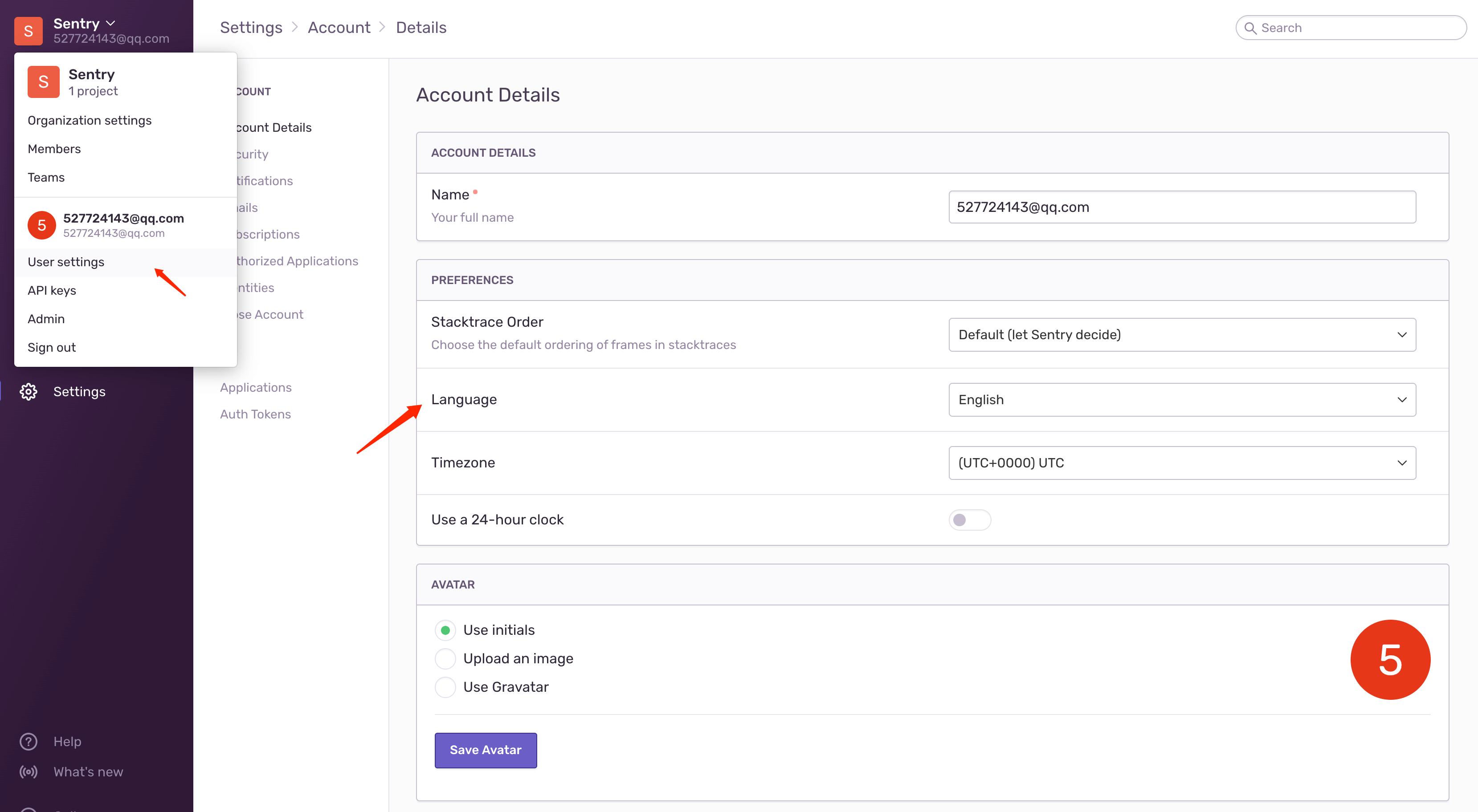This screenshot has height=812, width=1478.
Task: Click the Sentry organization avatar in sidebar header
Action: 28,30
